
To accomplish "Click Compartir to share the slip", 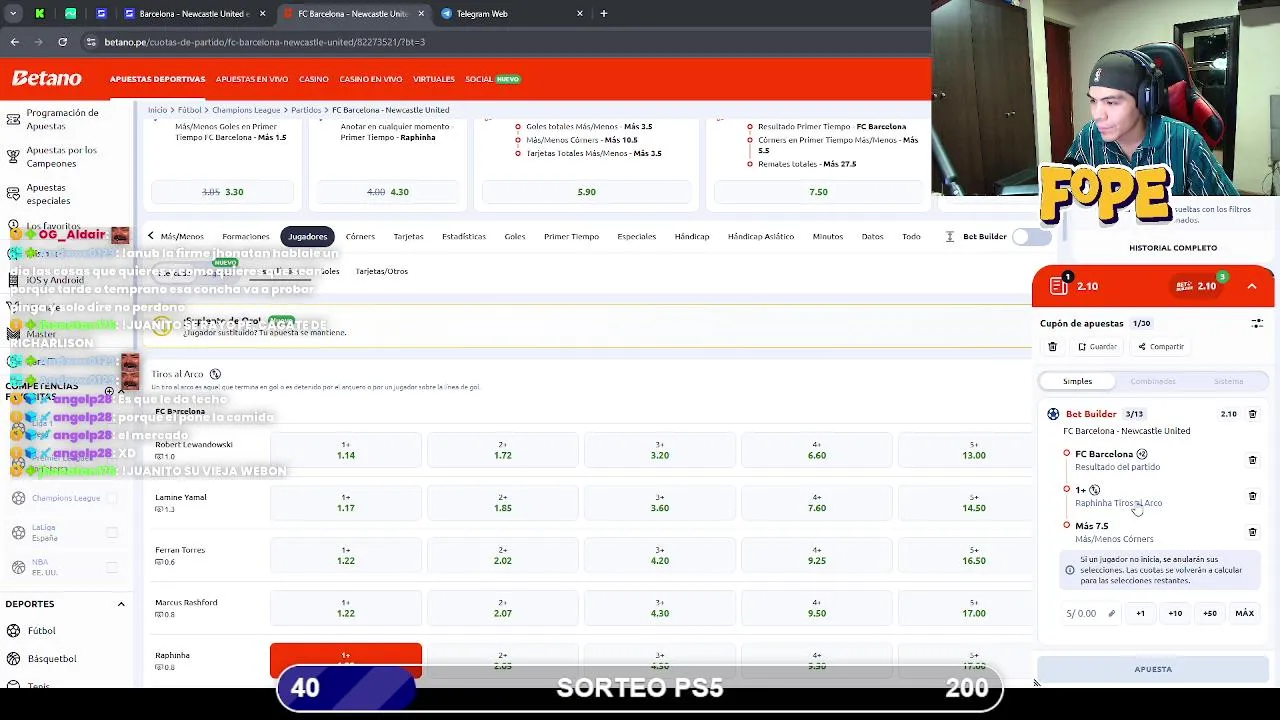I will tap(1161, 347).
